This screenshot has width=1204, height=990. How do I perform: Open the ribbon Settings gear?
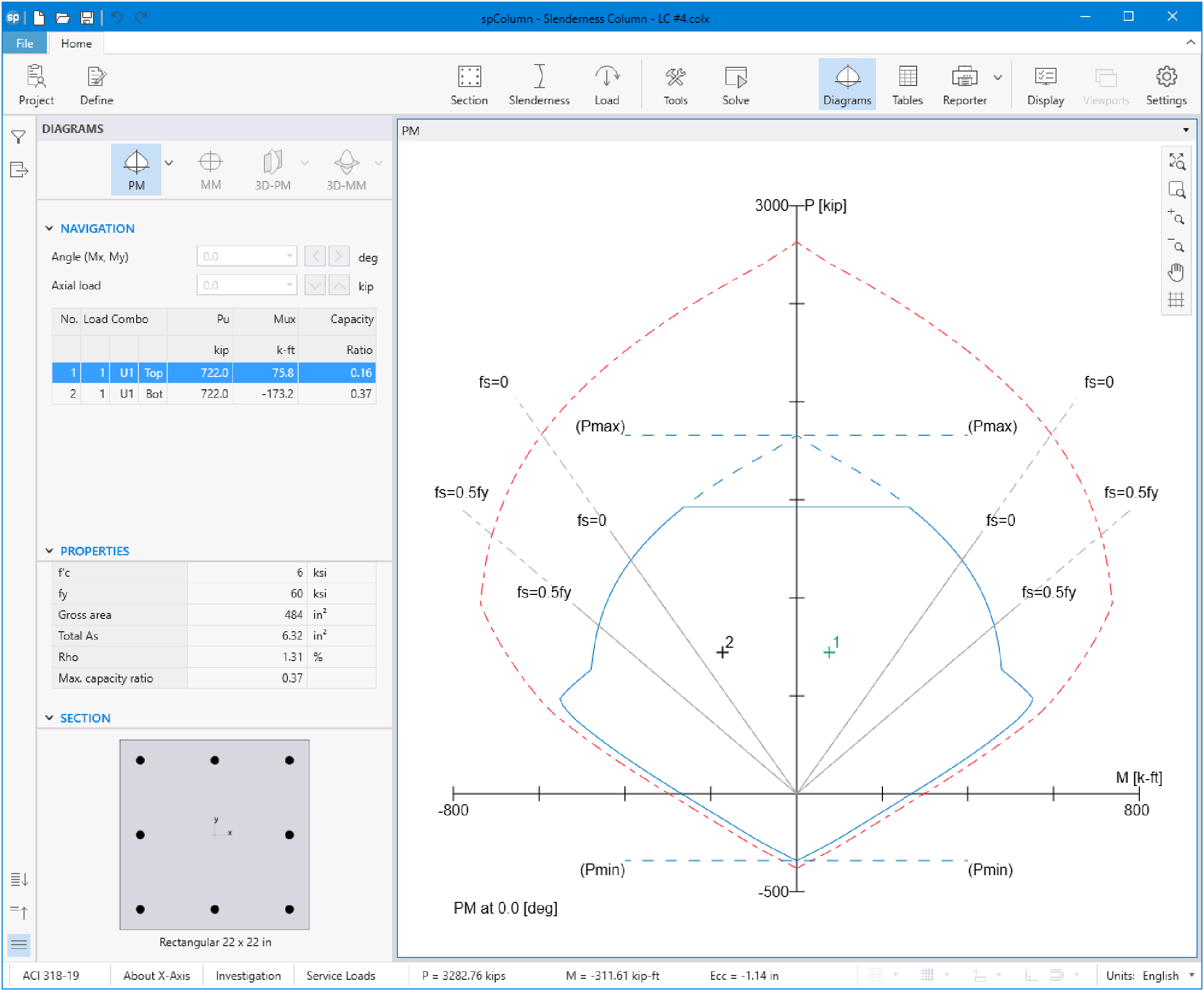1167,85
